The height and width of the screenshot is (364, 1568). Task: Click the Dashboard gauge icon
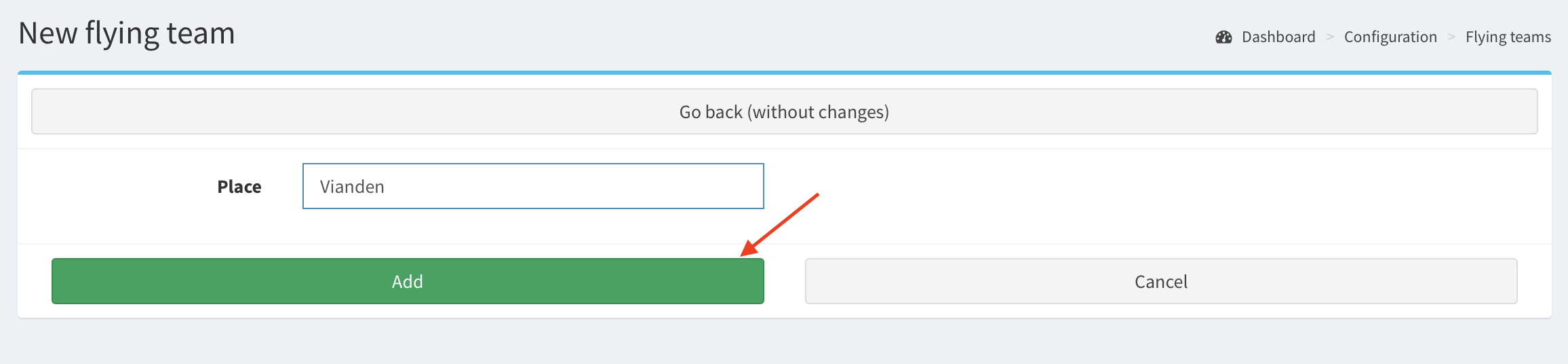click(1223, 37)
